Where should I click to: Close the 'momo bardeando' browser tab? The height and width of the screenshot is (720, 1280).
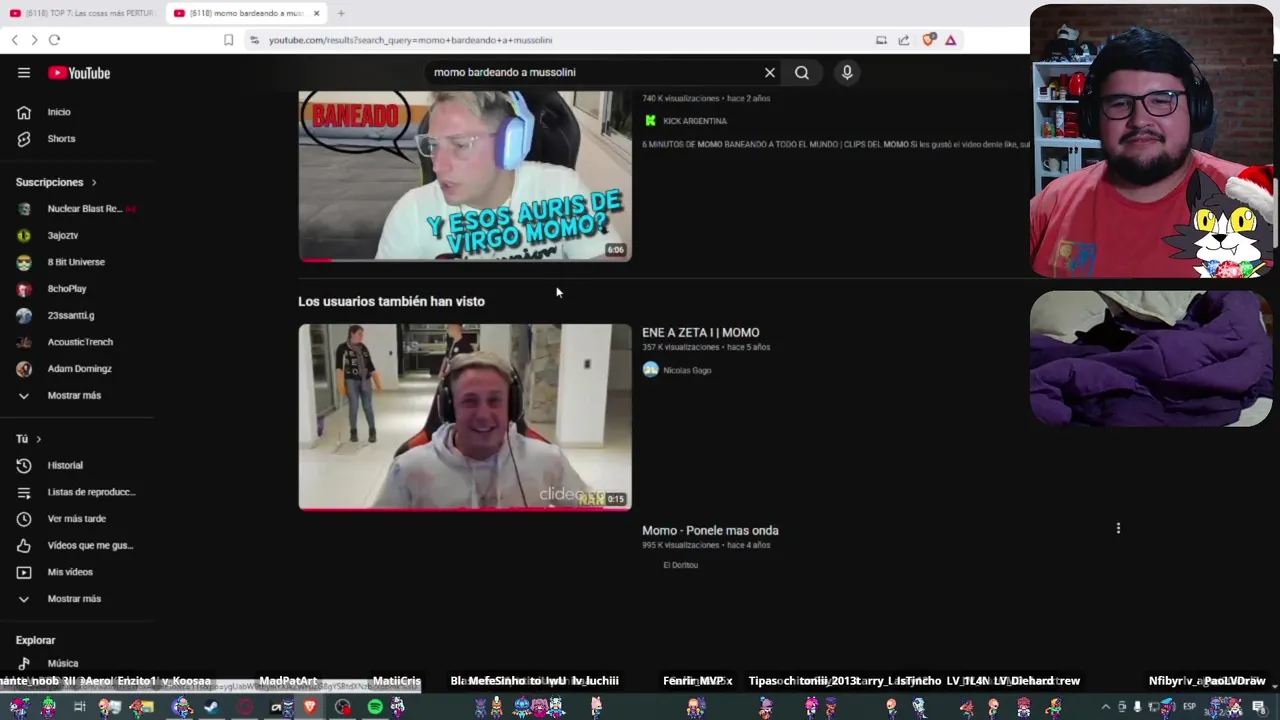tap(317, 13)
